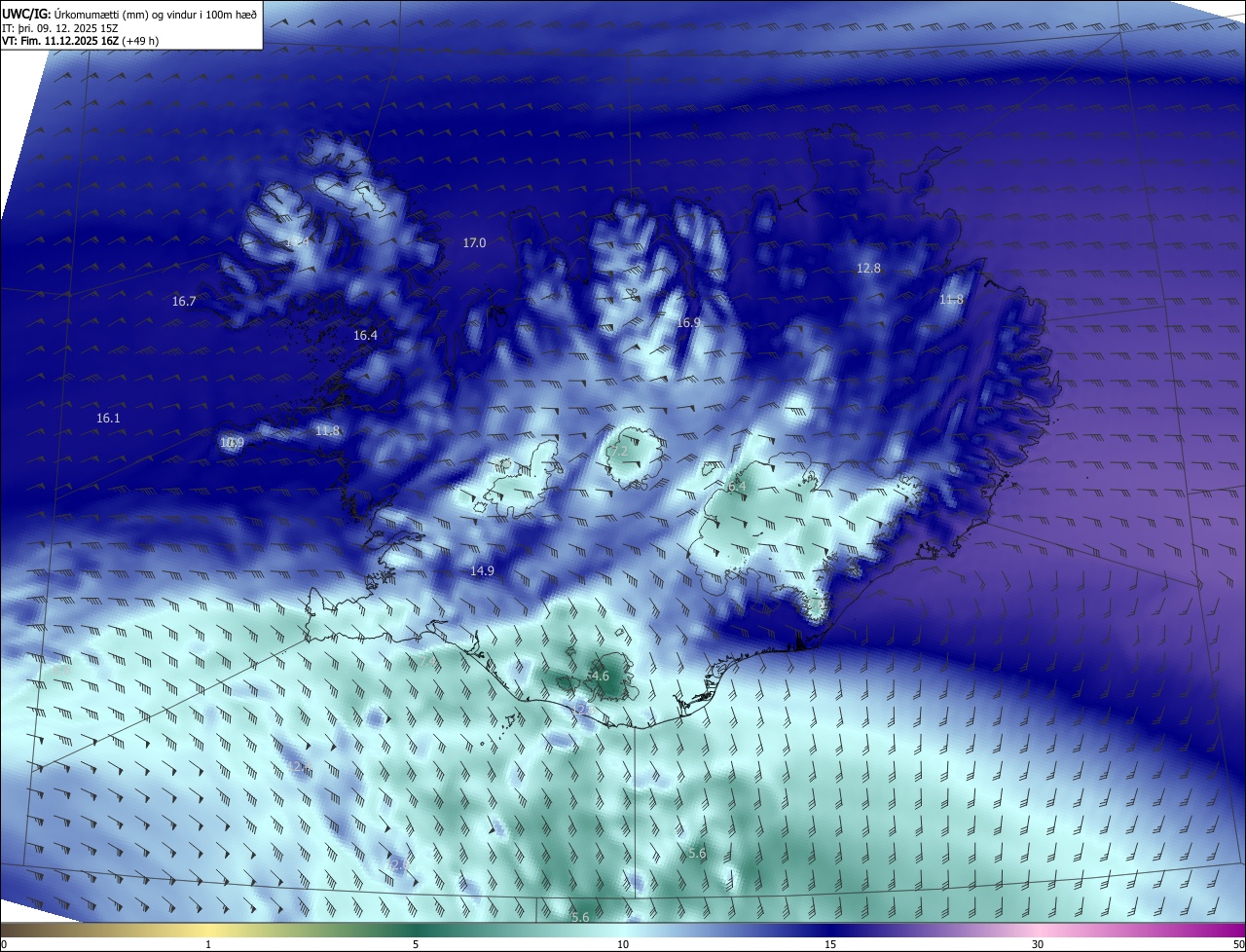
Task: Click the 16.4 value on the map
Action: (x=365, y=335)
